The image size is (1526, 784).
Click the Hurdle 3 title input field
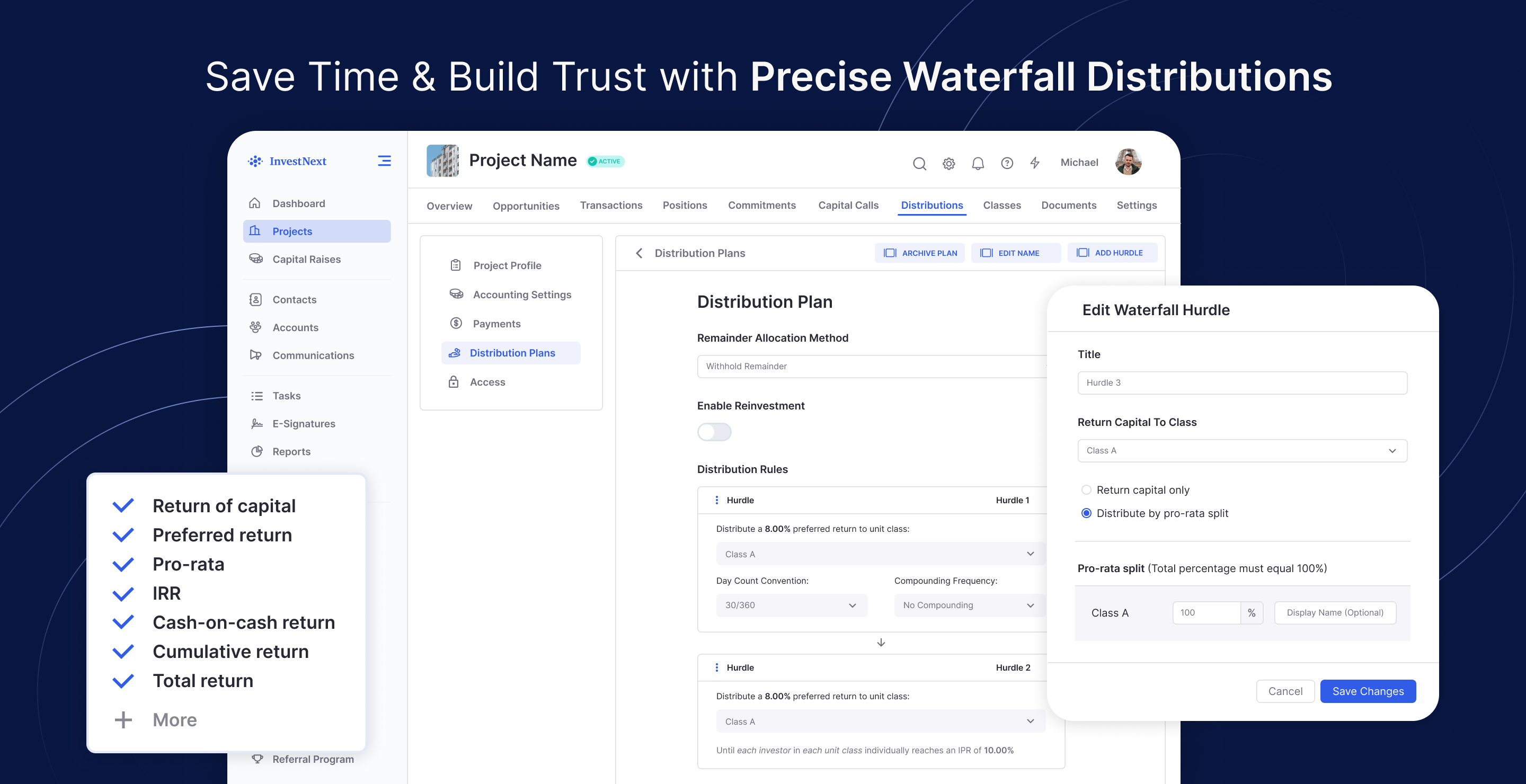(x=1242, y=382)
